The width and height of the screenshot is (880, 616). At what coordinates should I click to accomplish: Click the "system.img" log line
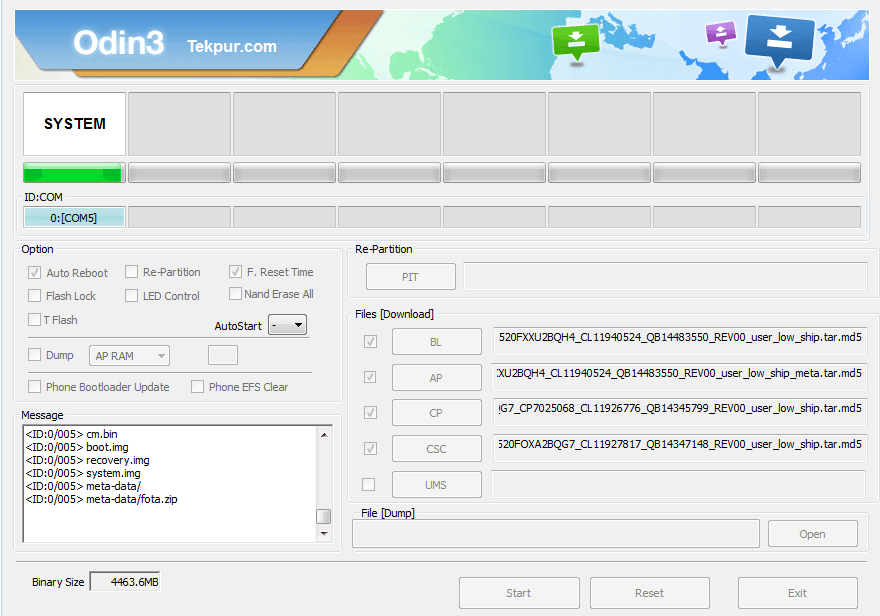pyautogui.click(x=83, y=473)
